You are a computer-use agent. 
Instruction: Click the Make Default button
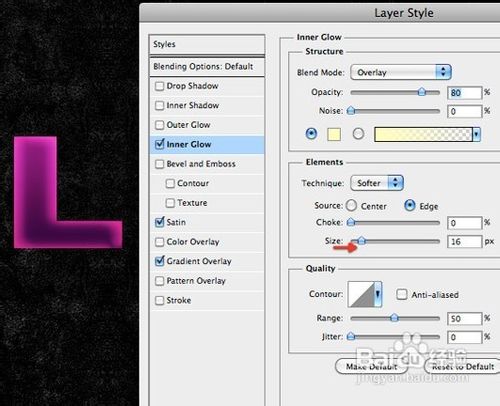372,367
